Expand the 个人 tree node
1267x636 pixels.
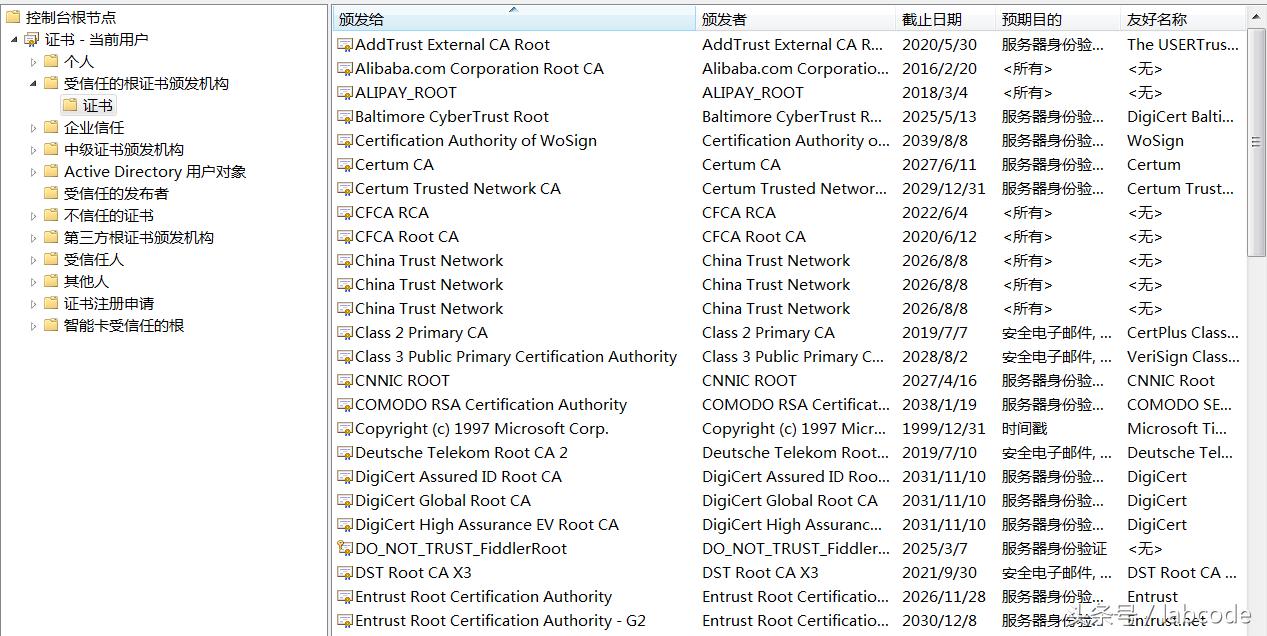(33, 62)
